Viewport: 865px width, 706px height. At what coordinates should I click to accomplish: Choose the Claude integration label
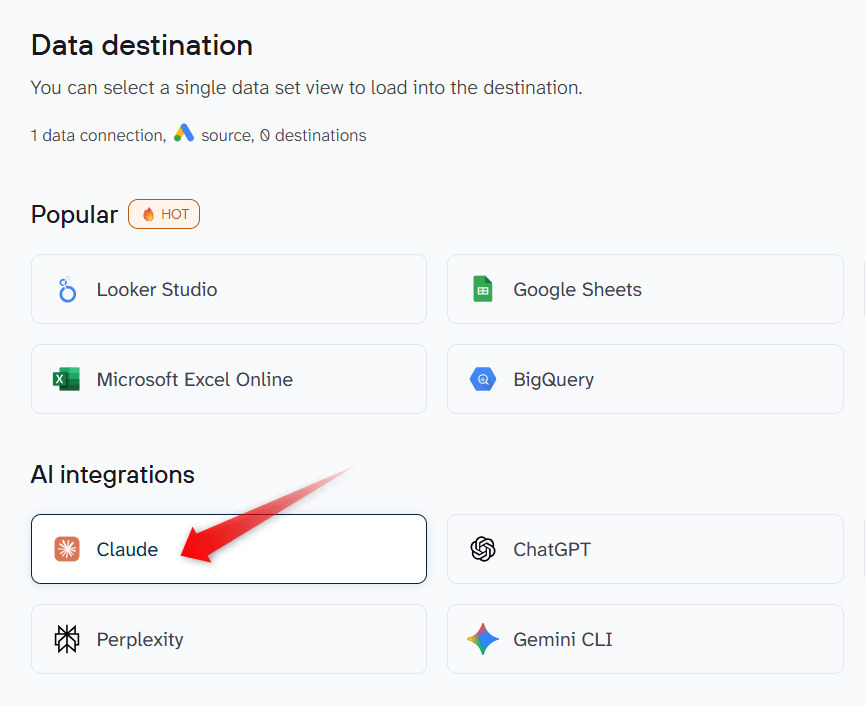[127, 549]
